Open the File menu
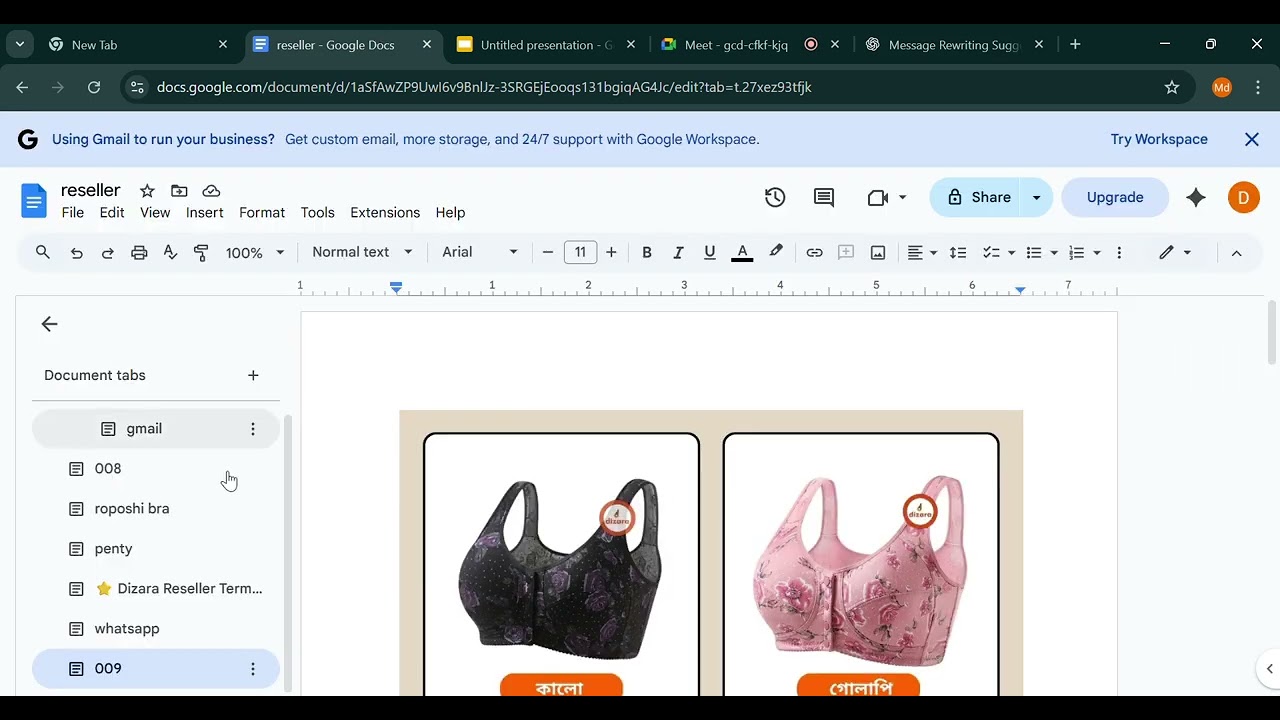Viewport: 1280px width, 720px height. 73,213
